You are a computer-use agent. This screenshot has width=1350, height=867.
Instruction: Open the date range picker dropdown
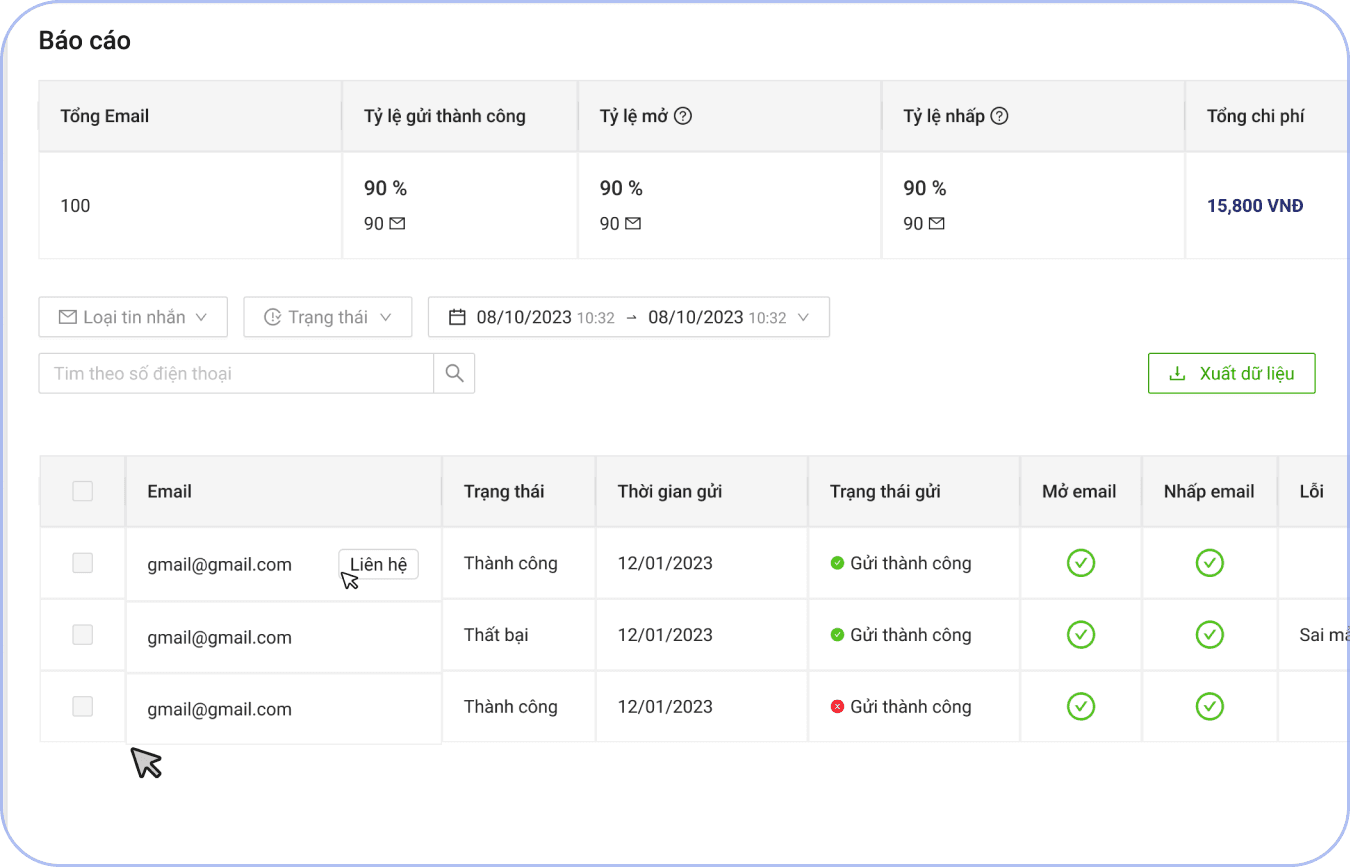tap(629, 317)
